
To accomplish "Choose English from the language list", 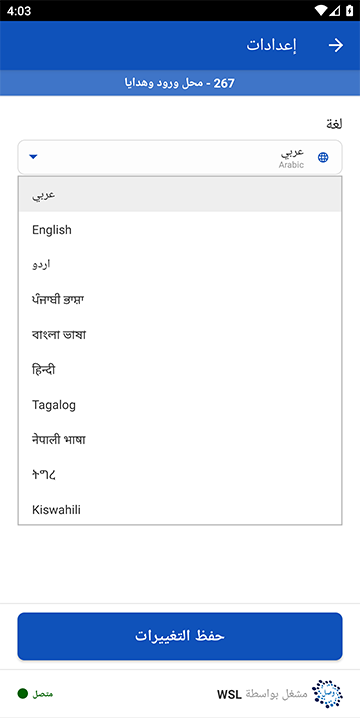I will [180, 229].
